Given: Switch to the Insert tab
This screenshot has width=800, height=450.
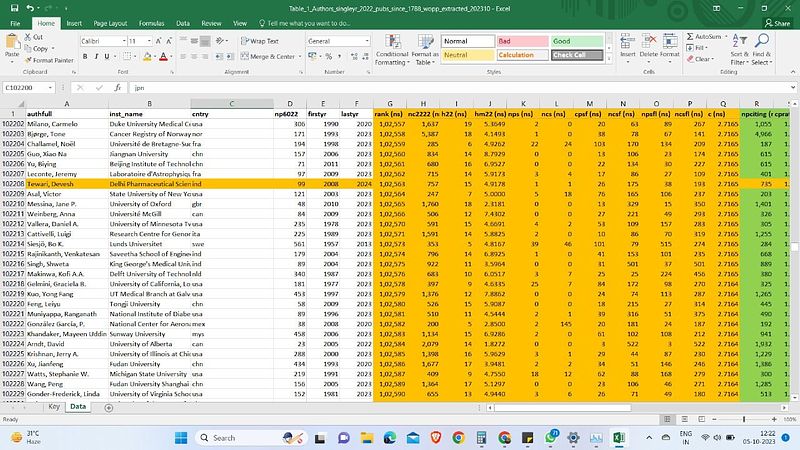Looking at the screenshot, I should coord(74,23).
